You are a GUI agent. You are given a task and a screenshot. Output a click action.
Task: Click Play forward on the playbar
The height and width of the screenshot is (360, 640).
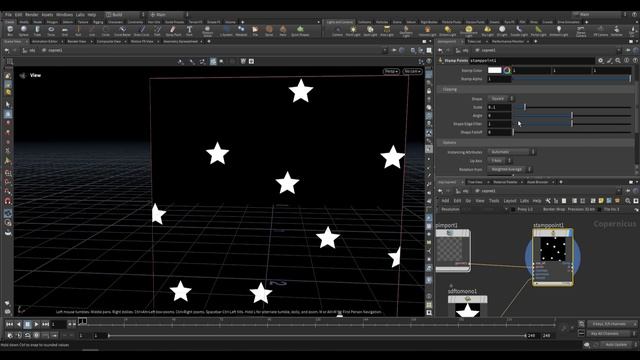(x=36, y=324)
